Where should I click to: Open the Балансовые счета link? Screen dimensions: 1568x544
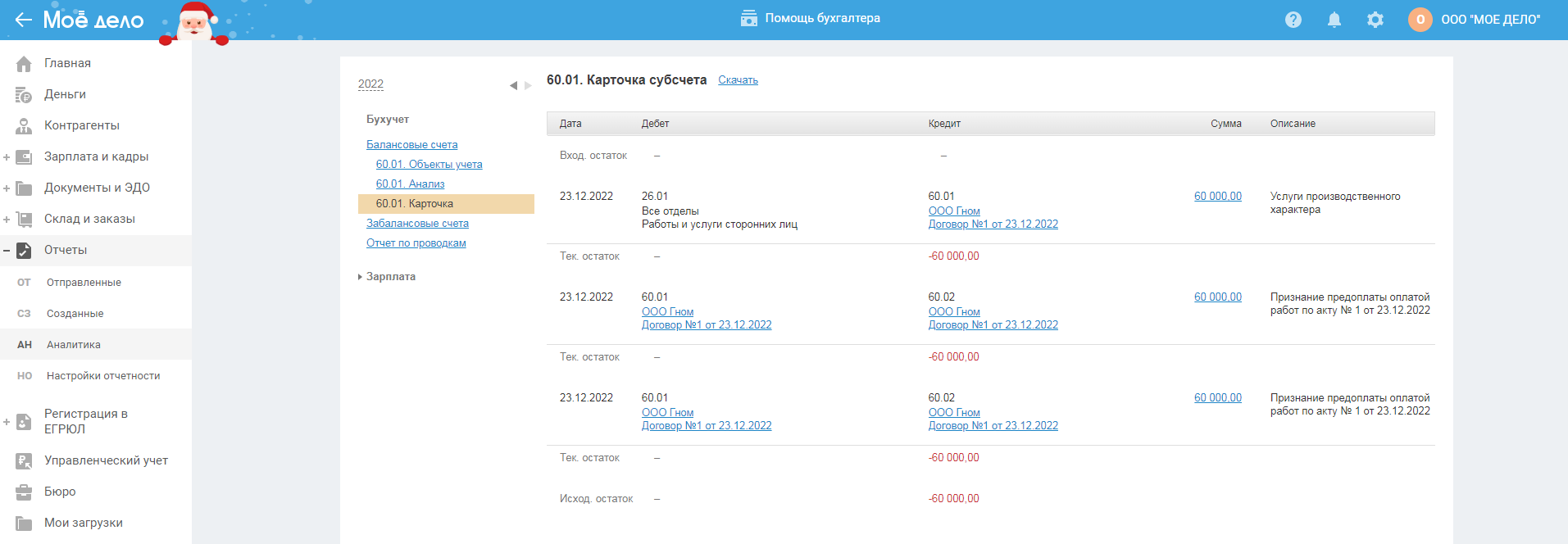[411, 145]
